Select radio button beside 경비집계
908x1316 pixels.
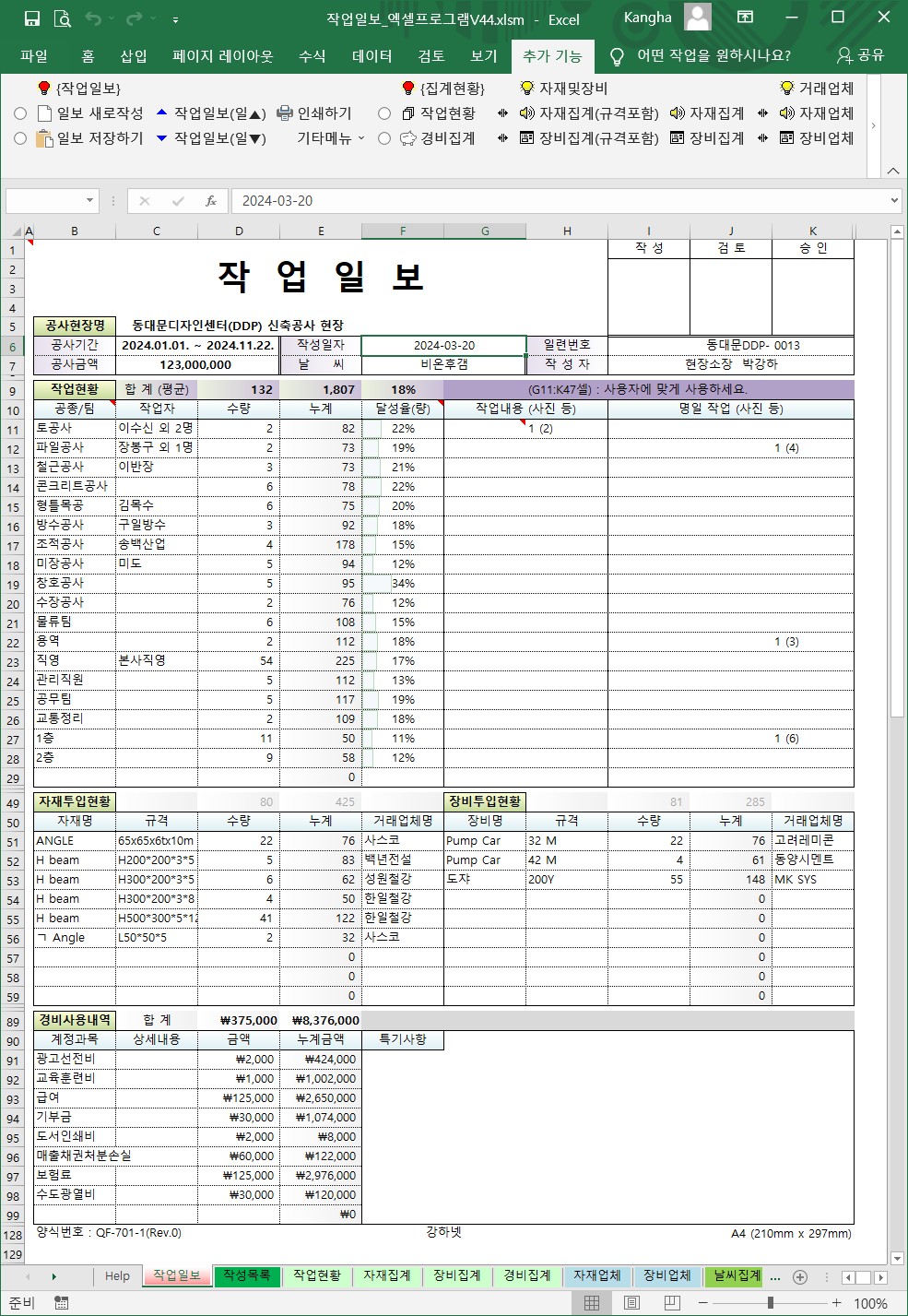pyautogui.click(x=384, y=138)
